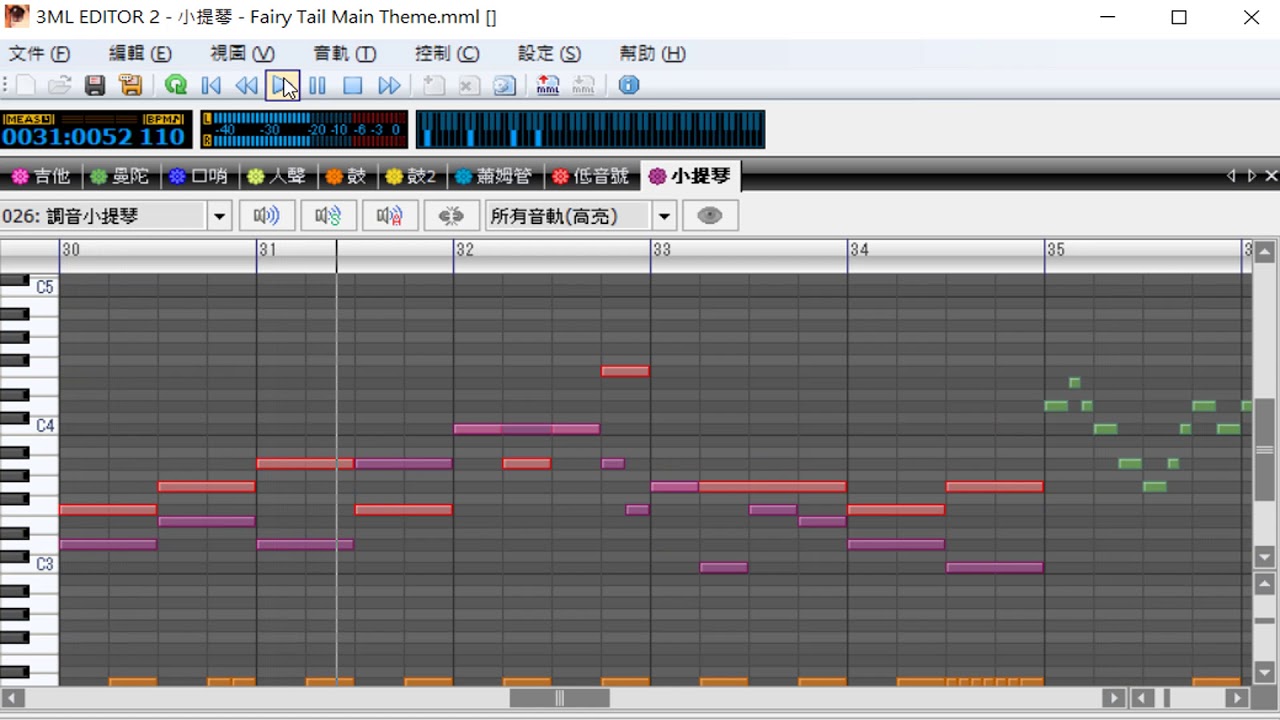
Task: Open the 視圖(V) menu
Action: tap(242, 54)
